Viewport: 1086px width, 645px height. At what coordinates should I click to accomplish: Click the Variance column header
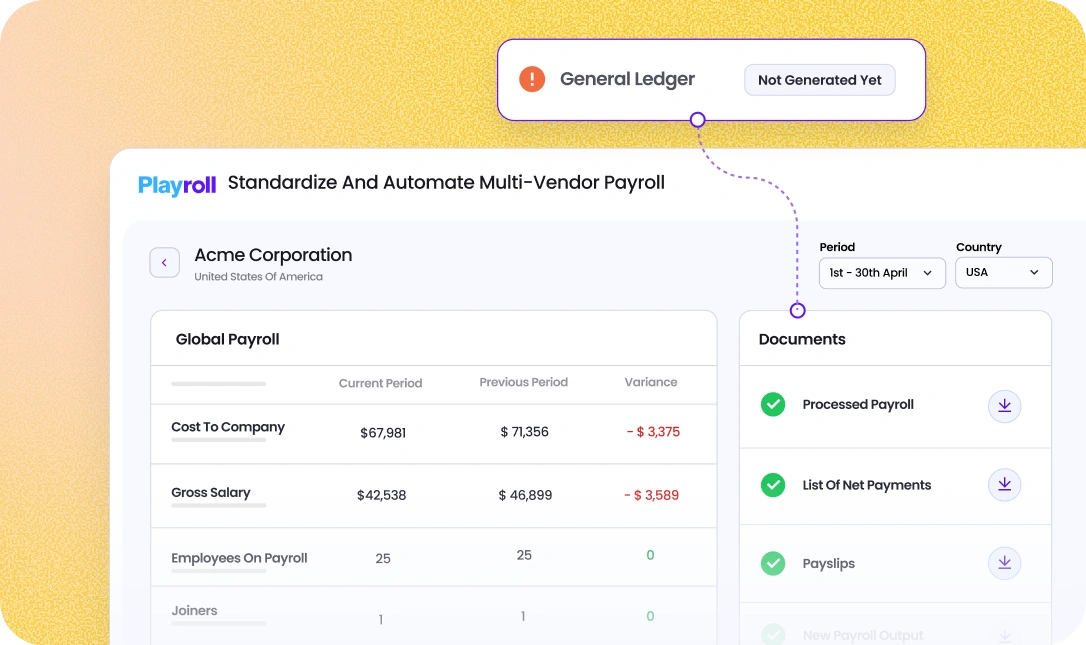point(651,382)
